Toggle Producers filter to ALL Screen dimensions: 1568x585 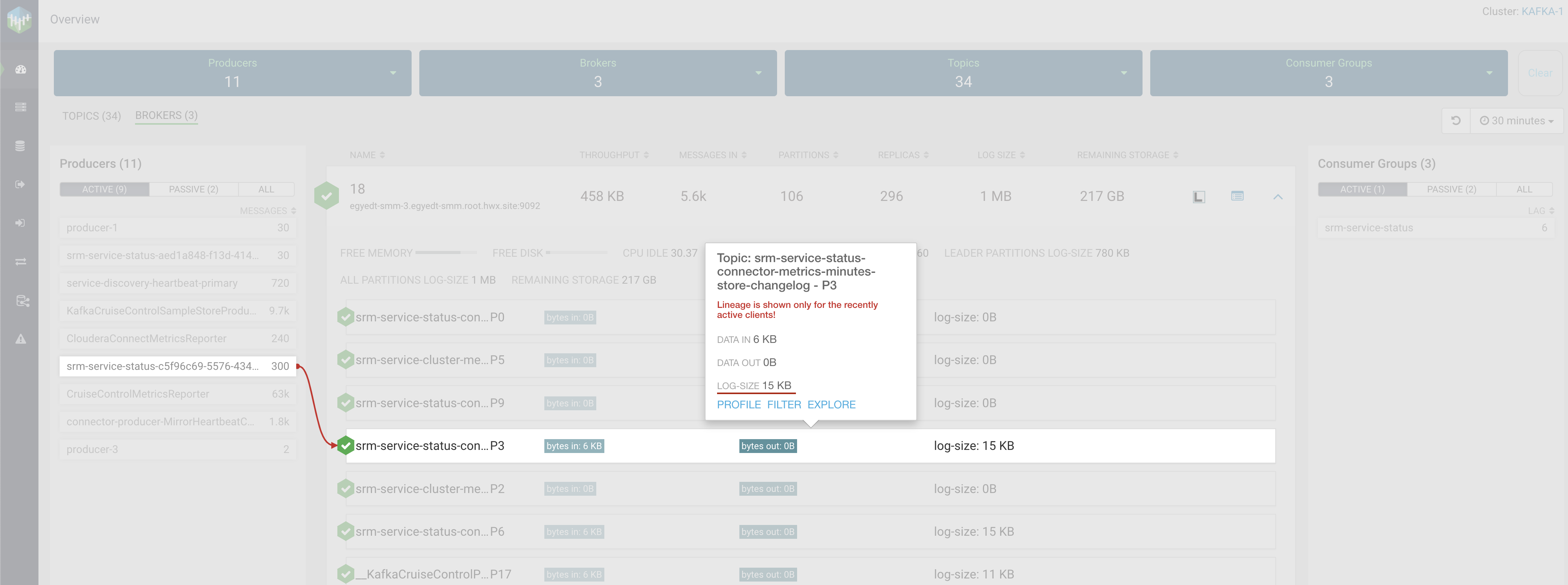pos(266,189)
